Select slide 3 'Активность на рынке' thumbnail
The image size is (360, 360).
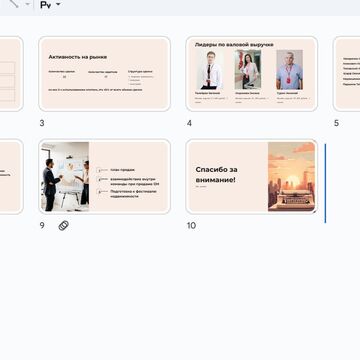click(105, 74)
